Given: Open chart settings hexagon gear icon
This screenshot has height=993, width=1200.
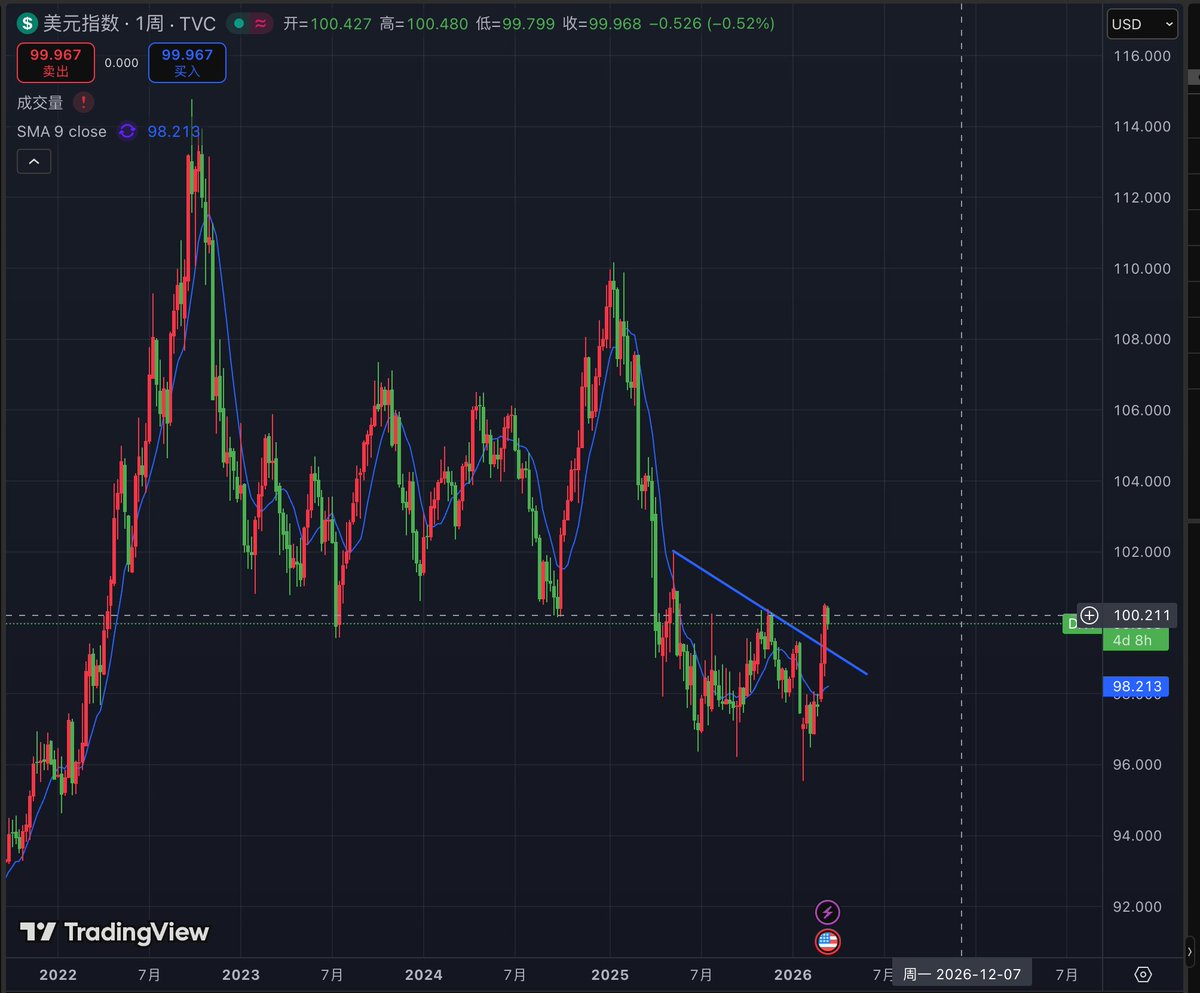Looking at the screenshot, I should pyautogui.click(x=1144, y=974).
